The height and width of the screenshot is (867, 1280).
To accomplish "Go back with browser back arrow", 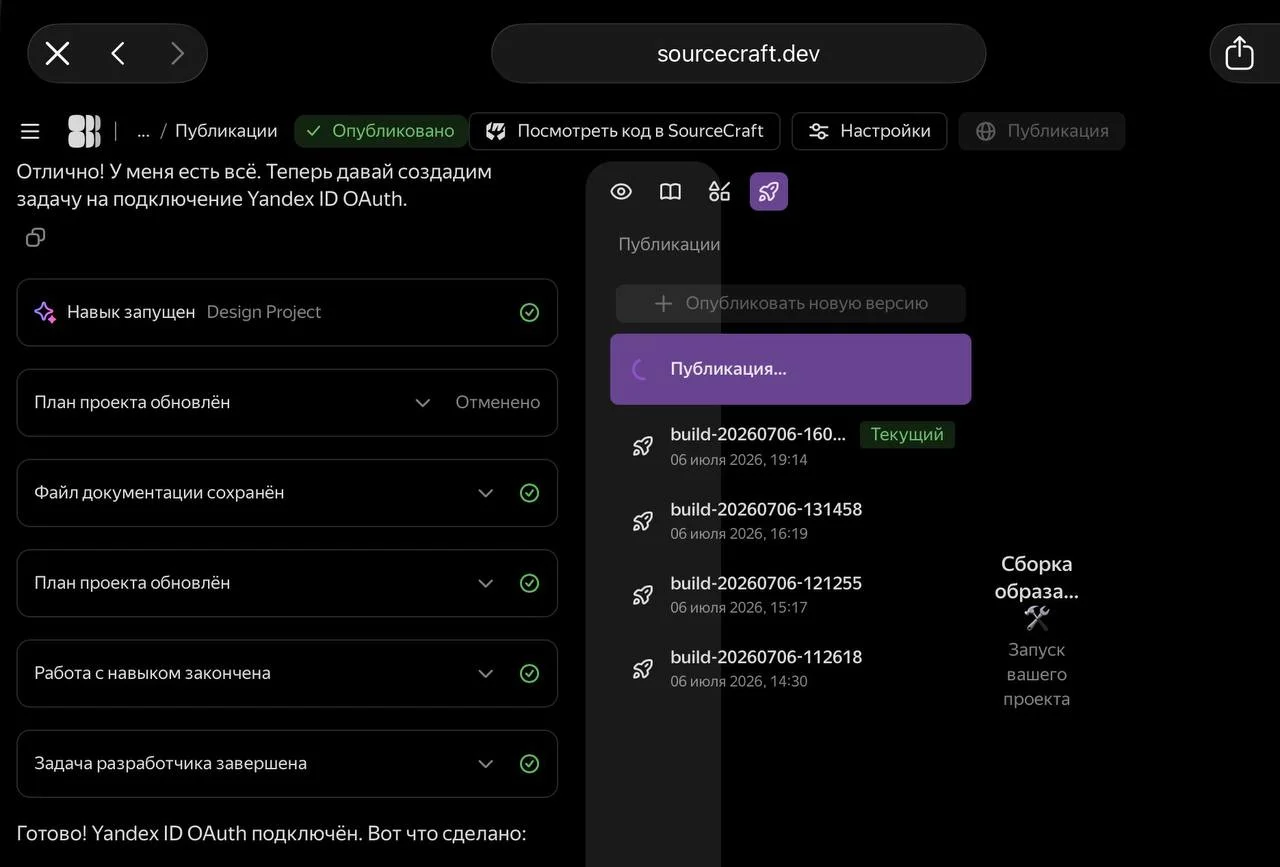I will [118, 53].
